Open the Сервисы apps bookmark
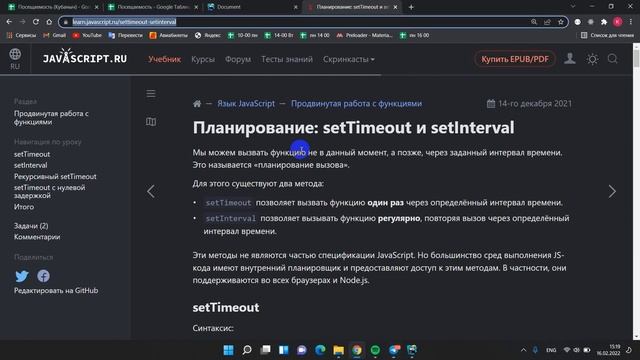 click(x=21, y=36)
